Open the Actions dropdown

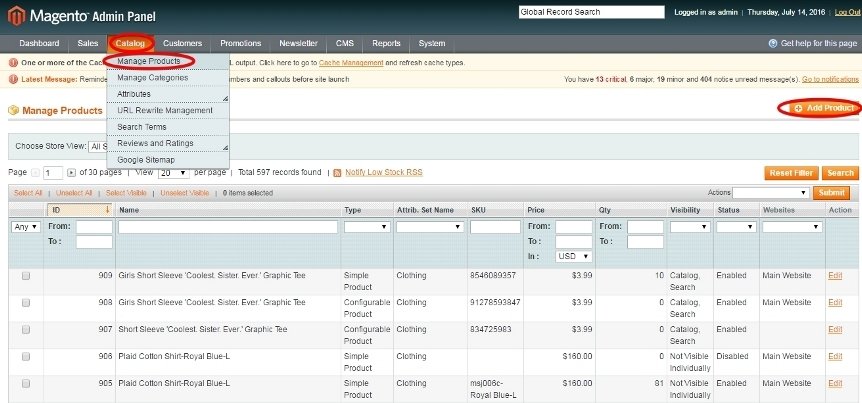point(770,193)
